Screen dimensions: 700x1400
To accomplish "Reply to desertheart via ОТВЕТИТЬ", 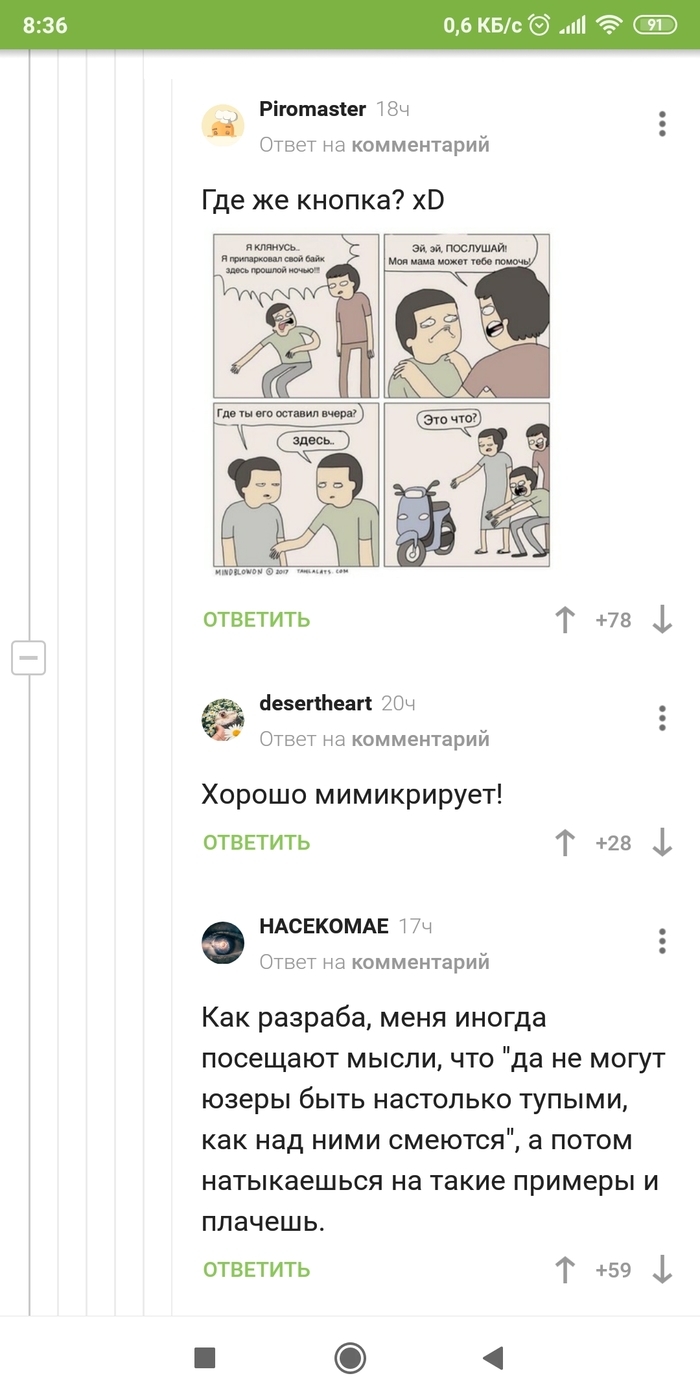I will click(257, 843).
